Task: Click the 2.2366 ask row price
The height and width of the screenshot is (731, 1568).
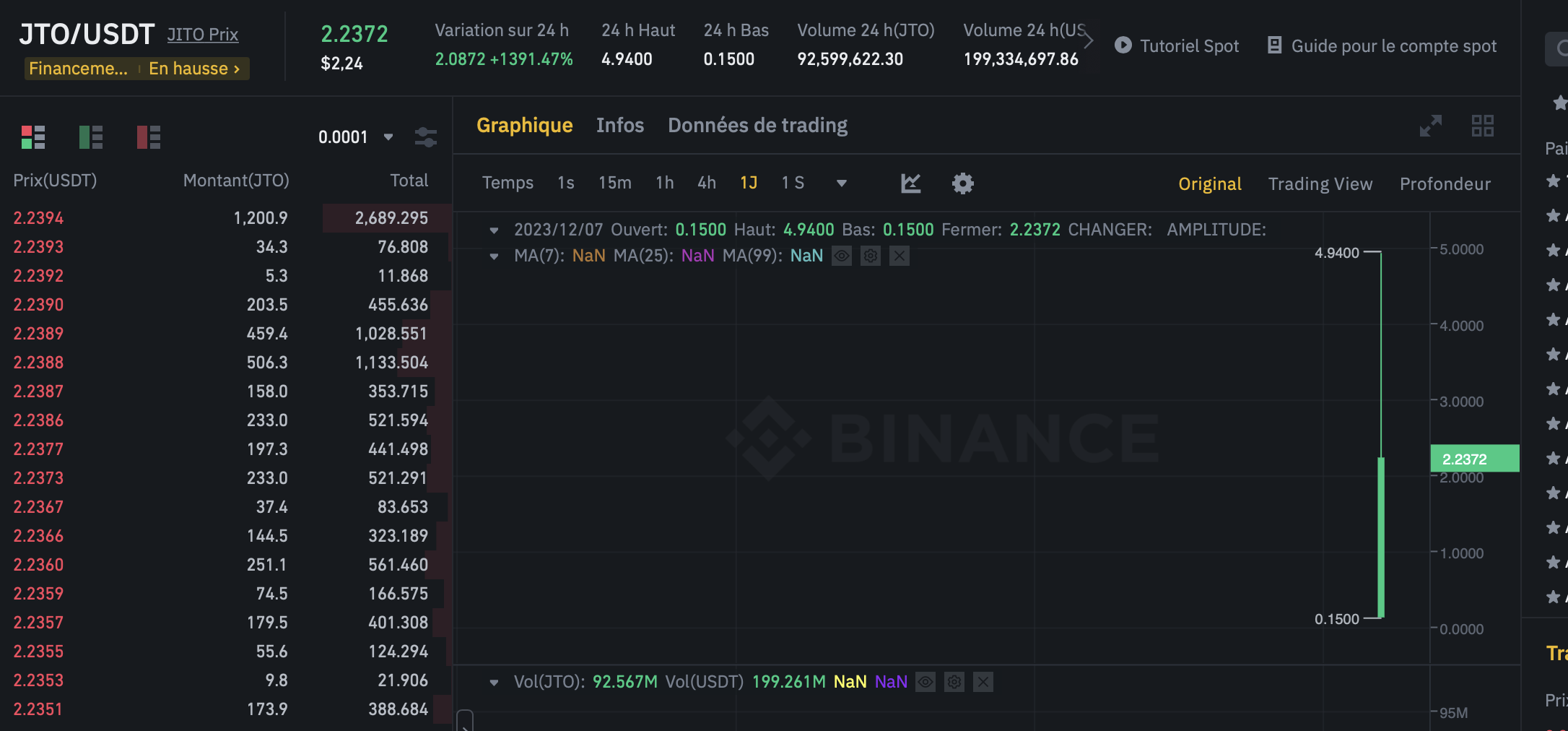Action: [x=38, y=536]
